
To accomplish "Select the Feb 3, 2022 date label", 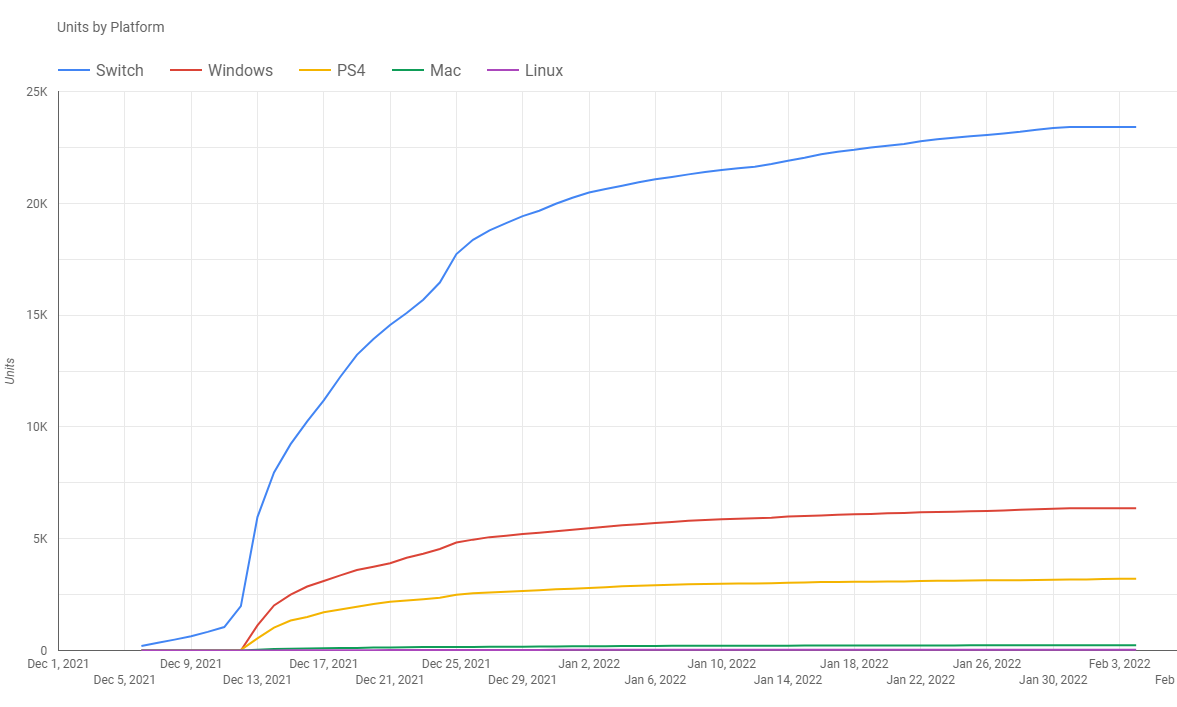I will pyautogui.click(x=1120, y=663).
